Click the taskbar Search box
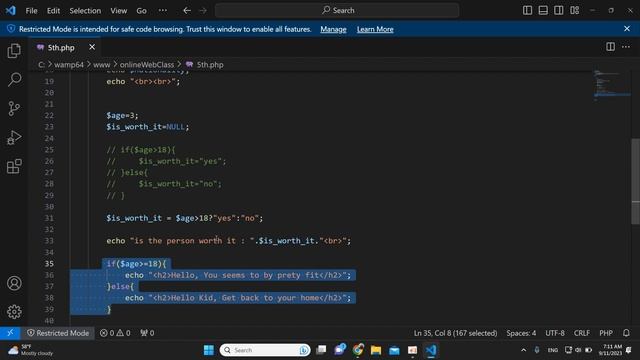The width and height of the screenshot is (640, 360). coord(265,350)
